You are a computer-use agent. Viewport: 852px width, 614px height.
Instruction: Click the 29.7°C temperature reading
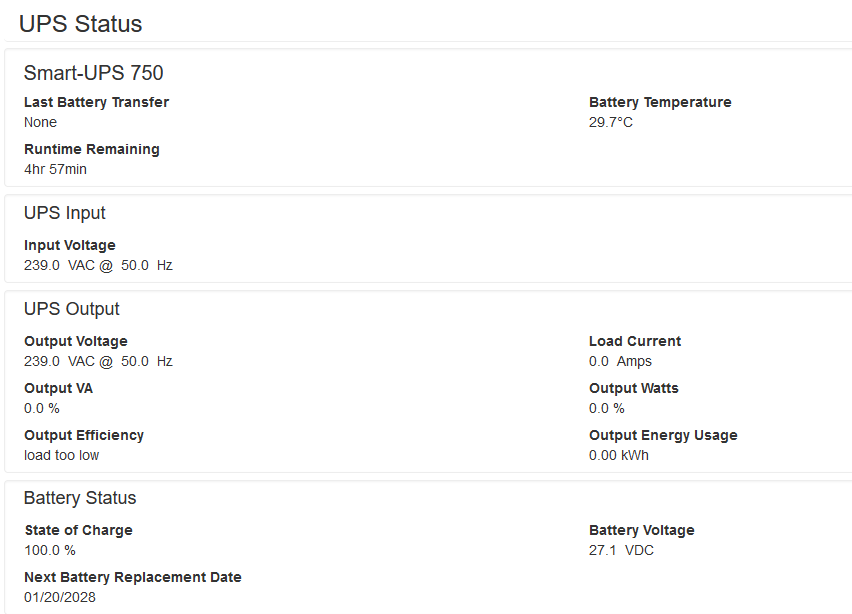point(611,122)
